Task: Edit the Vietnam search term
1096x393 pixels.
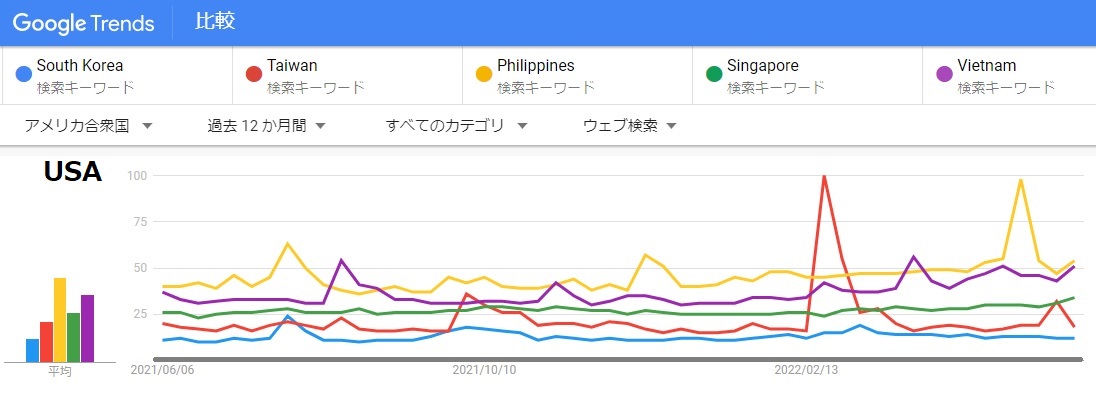Action: pos(1009,76)
